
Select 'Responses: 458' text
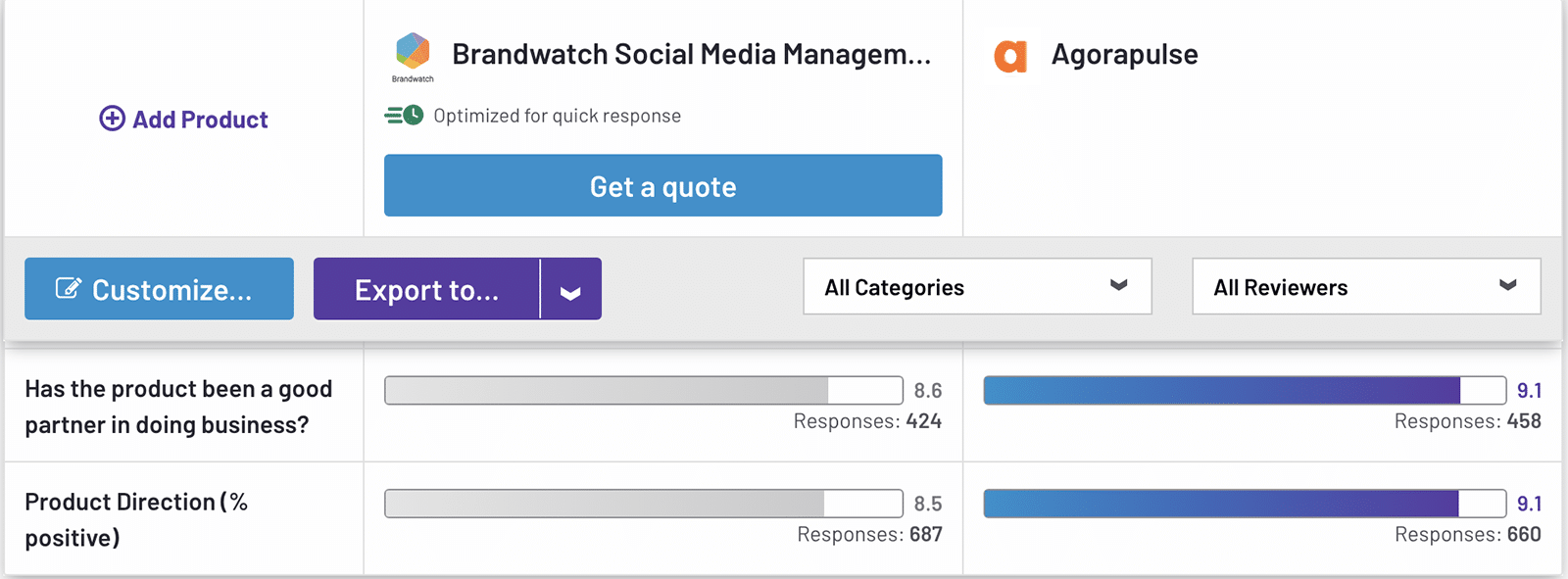pyautogui.click(x=1467, y=421)
